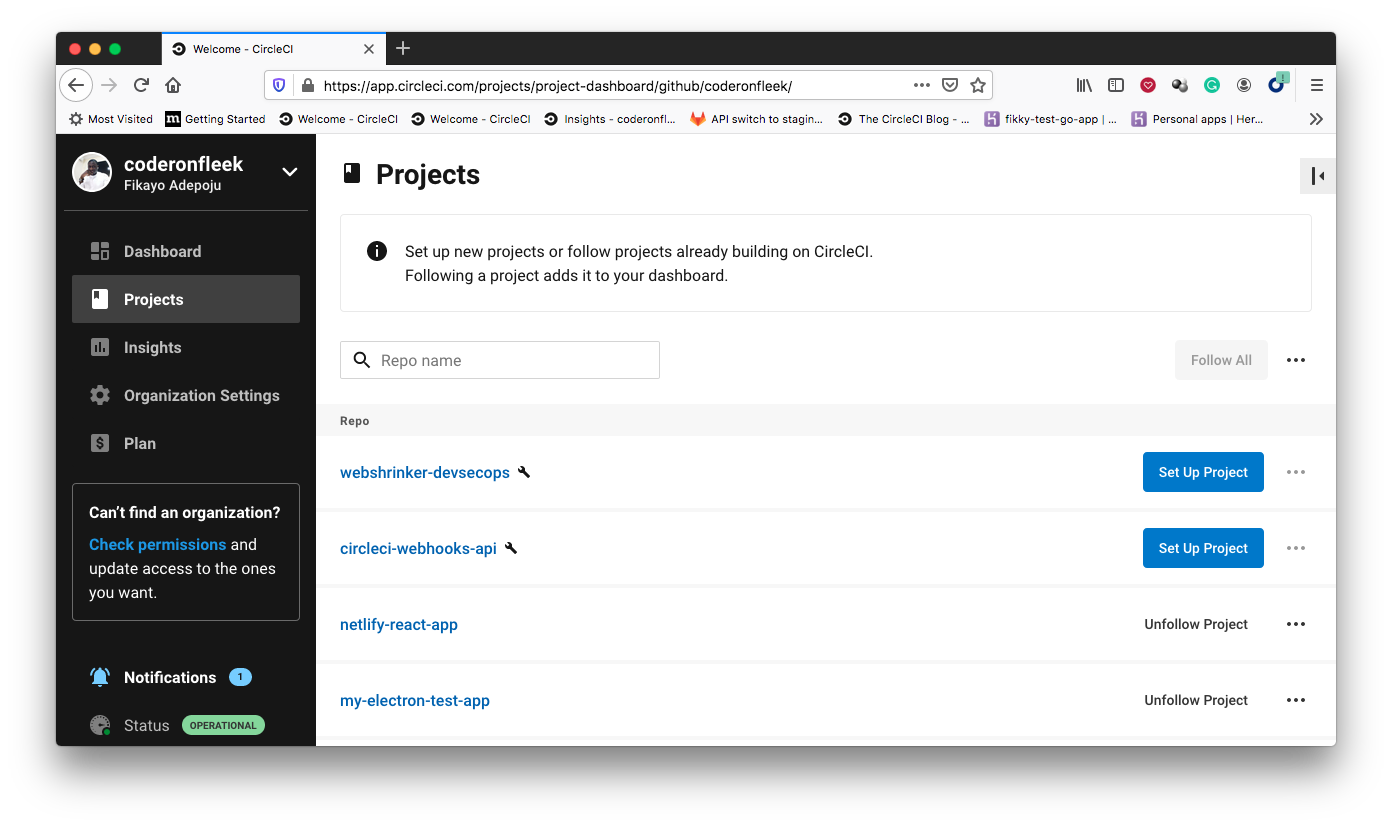This screenshot has width=1392, height=826.
Task: Click the Notifications bell icon
Action: point(99,677)
